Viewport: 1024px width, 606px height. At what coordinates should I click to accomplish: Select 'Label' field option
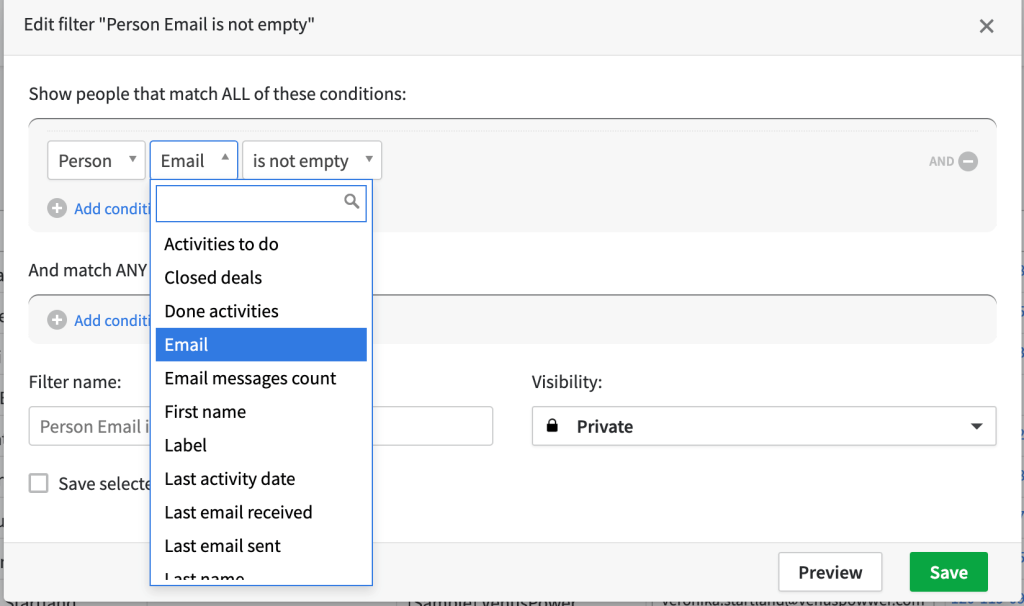click(x=261, y=445)
